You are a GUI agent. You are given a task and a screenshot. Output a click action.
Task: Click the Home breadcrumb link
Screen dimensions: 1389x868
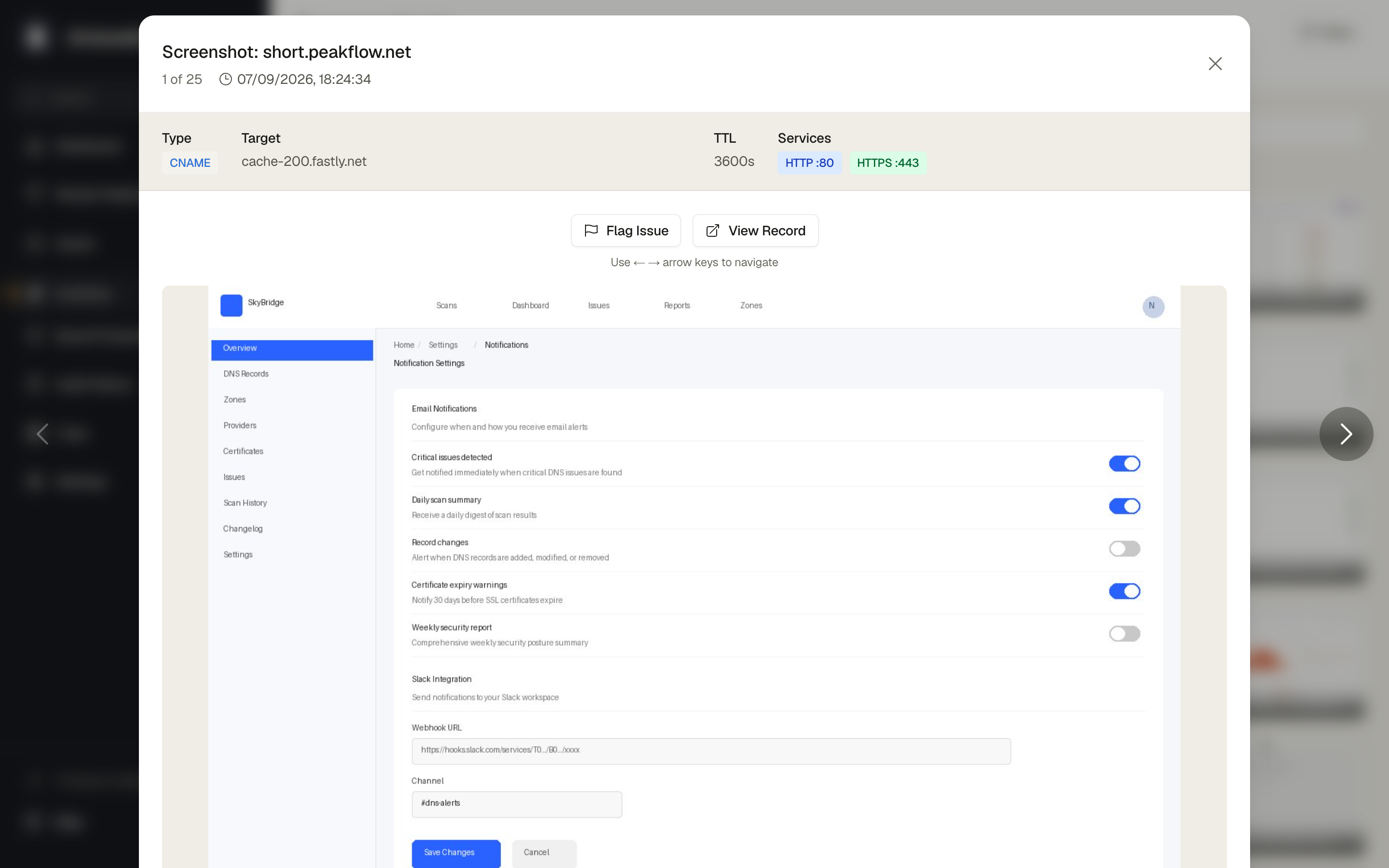tap(404, 345)
